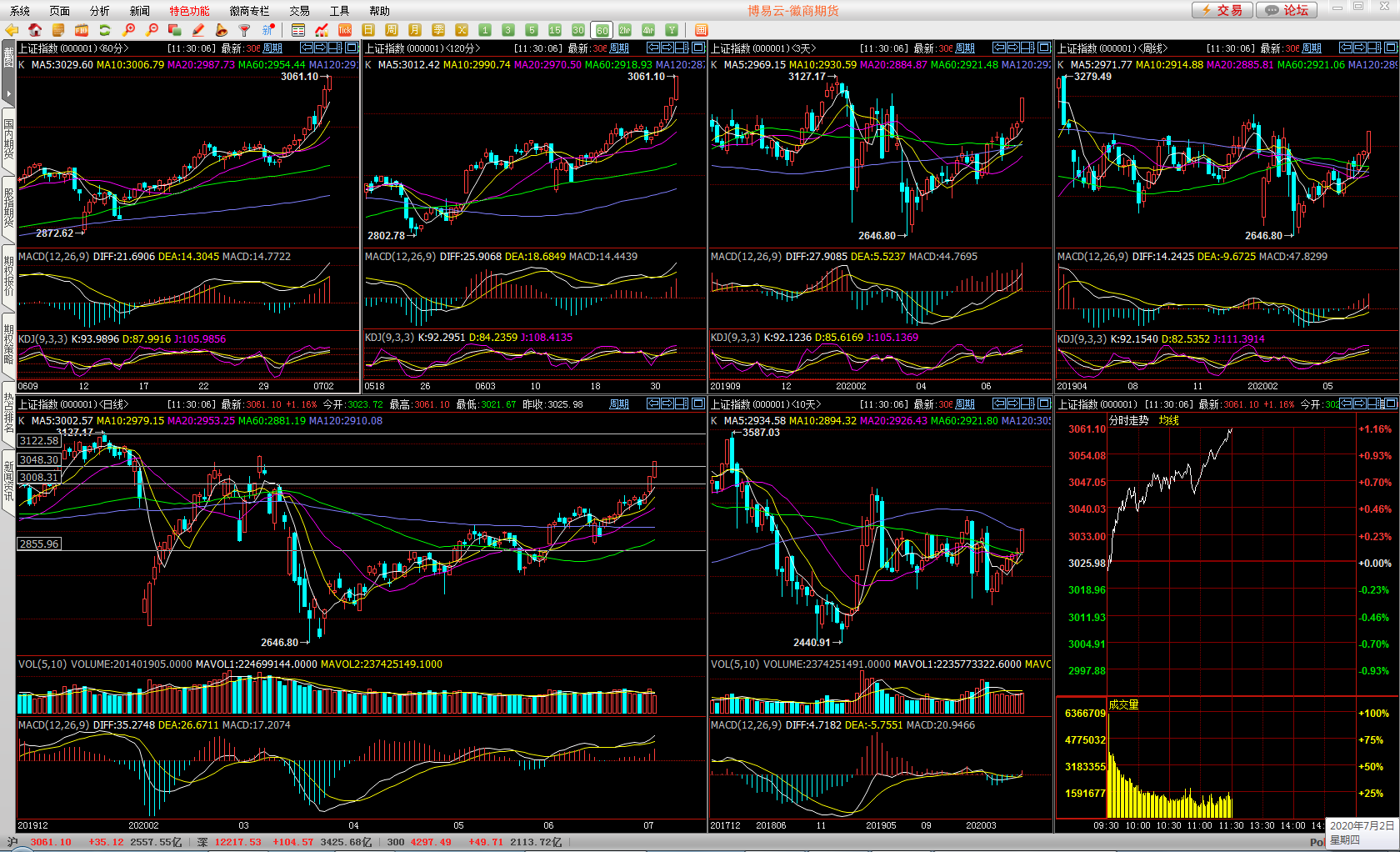Viewport: 1400px width, 852px height.
Task: Open the 国内期货 sidebar tab
Action: pos(8,139)
